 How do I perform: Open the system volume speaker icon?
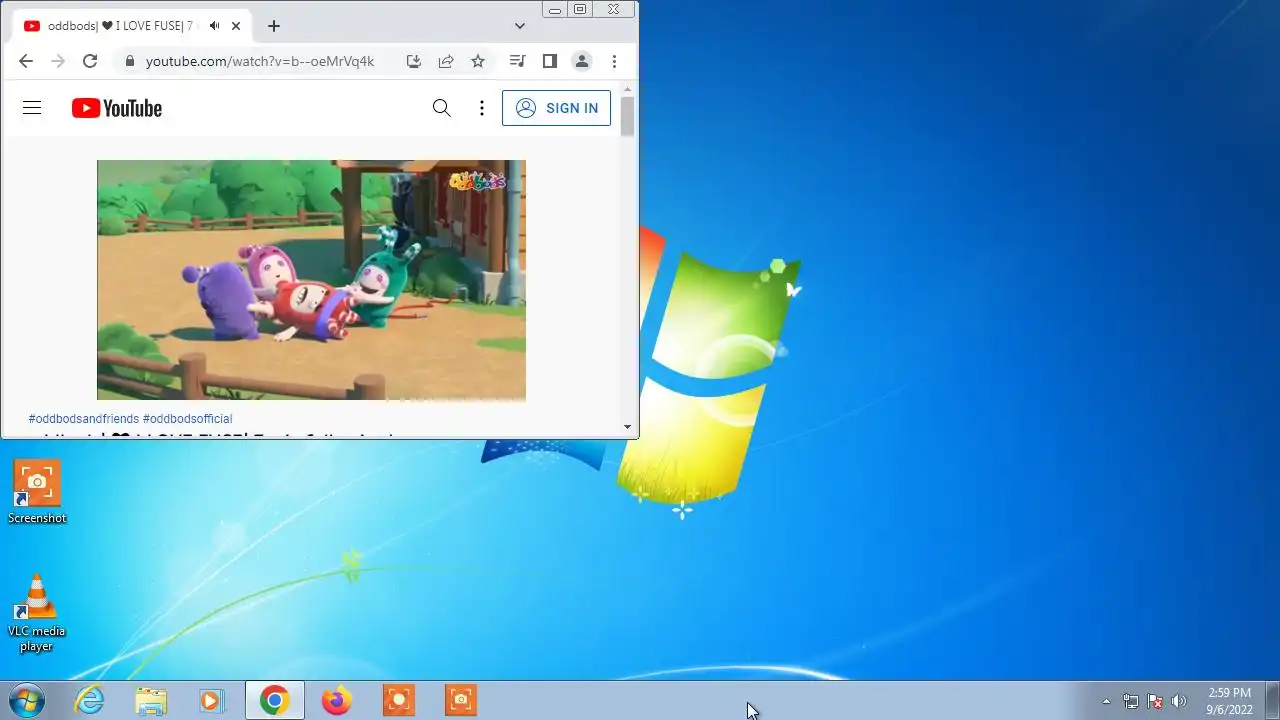point(1179,701)
